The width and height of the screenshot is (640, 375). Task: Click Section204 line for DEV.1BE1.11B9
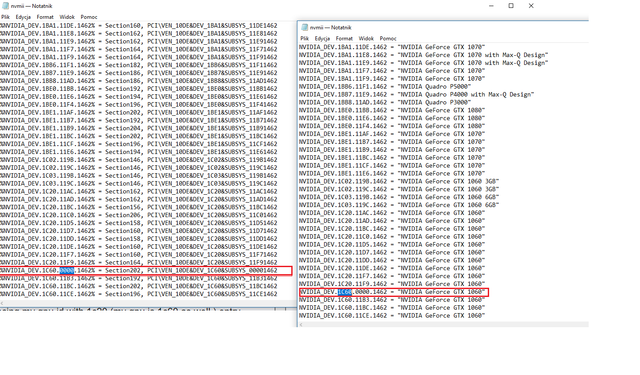[x=138, y=128]
